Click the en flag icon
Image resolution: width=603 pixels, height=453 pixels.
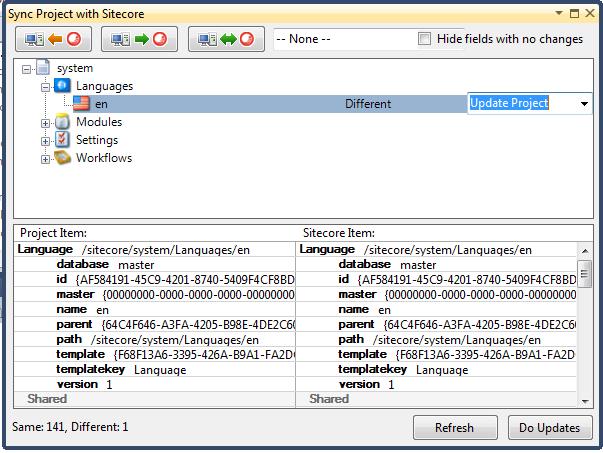tap(81, 103)
